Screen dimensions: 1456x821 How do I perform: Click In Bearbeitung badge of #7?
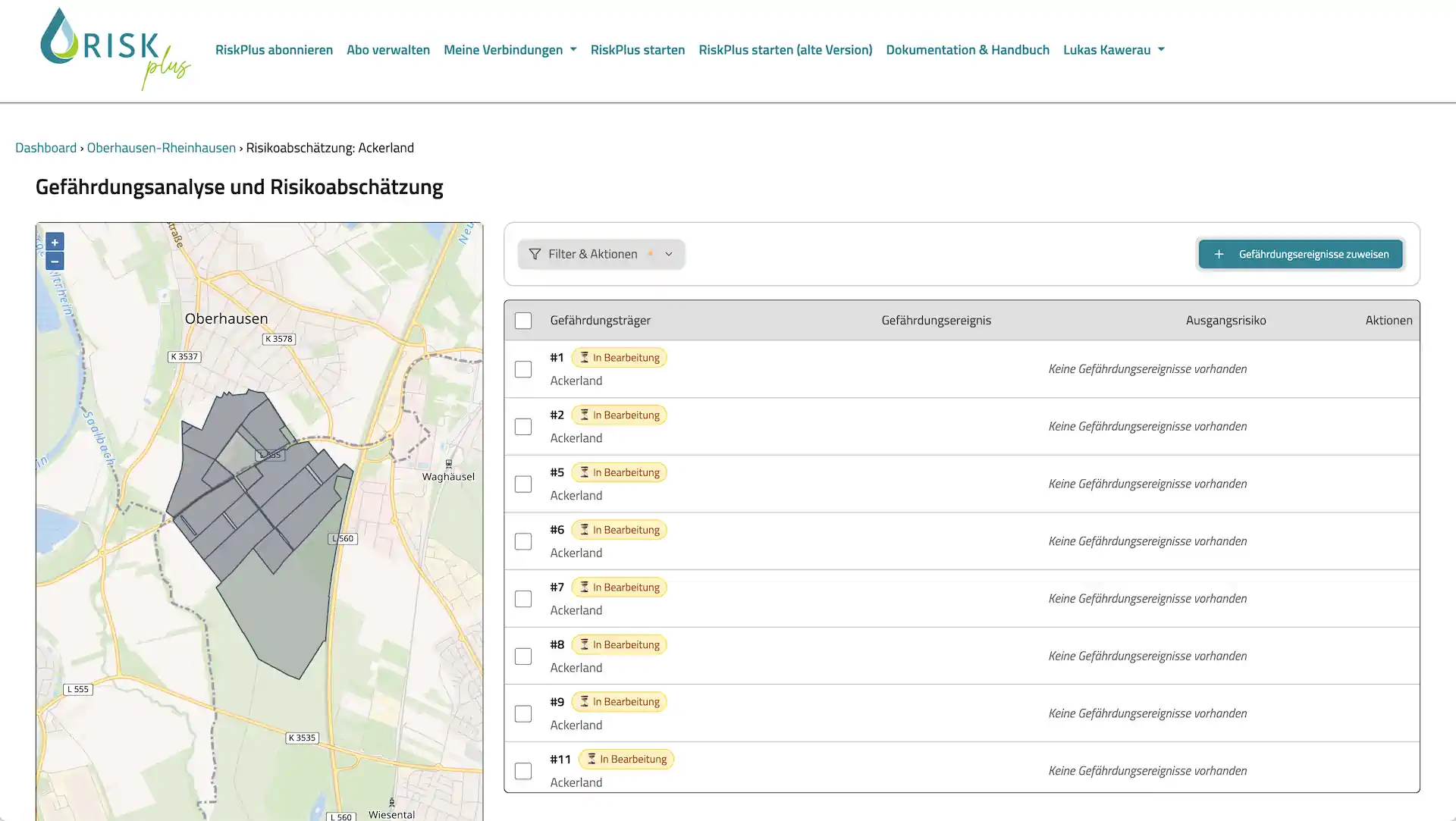point(619,588)
